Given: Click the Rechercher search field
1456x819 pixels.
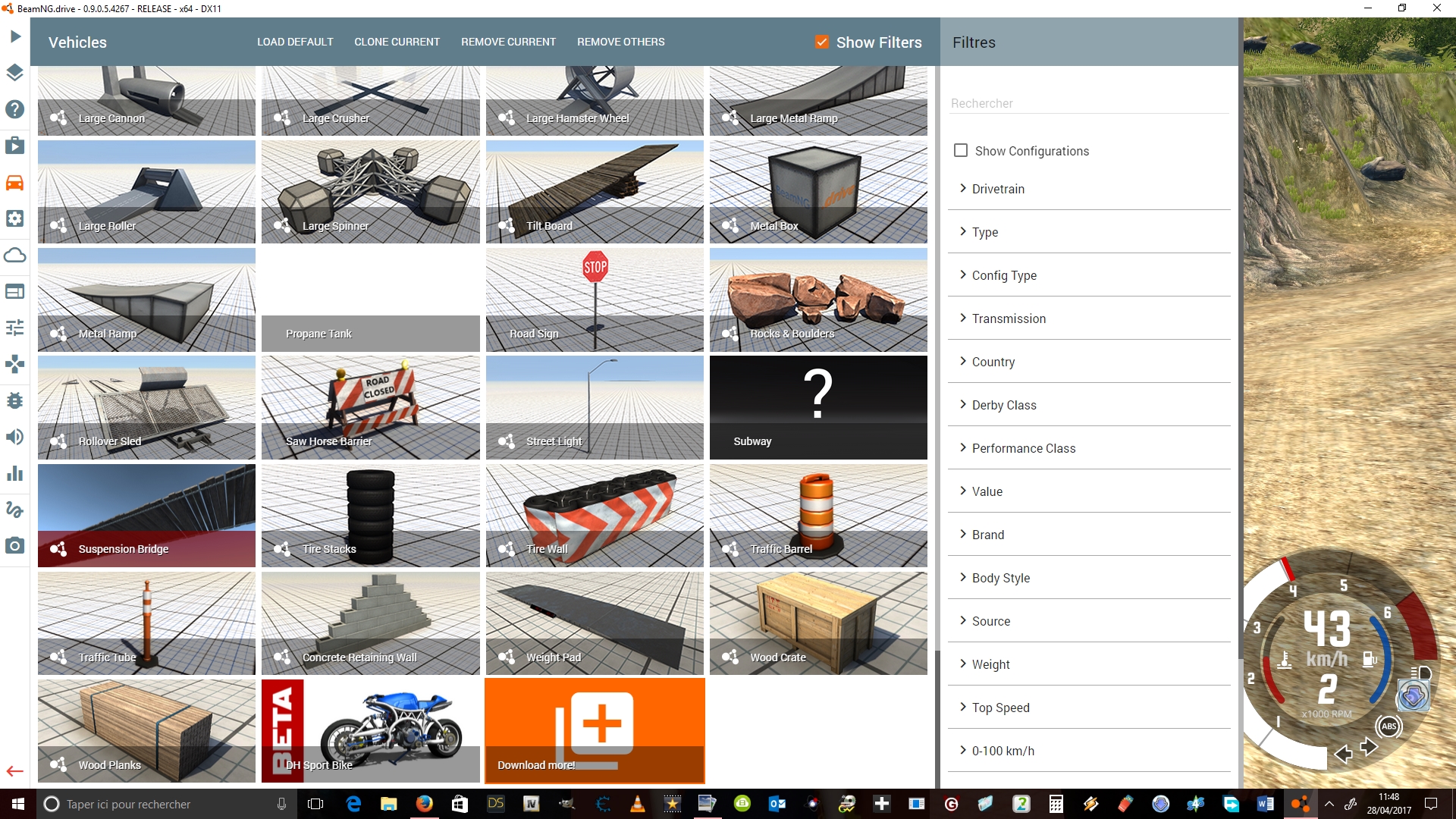Looking at the screenshot, I should [x=1089, y=103].
